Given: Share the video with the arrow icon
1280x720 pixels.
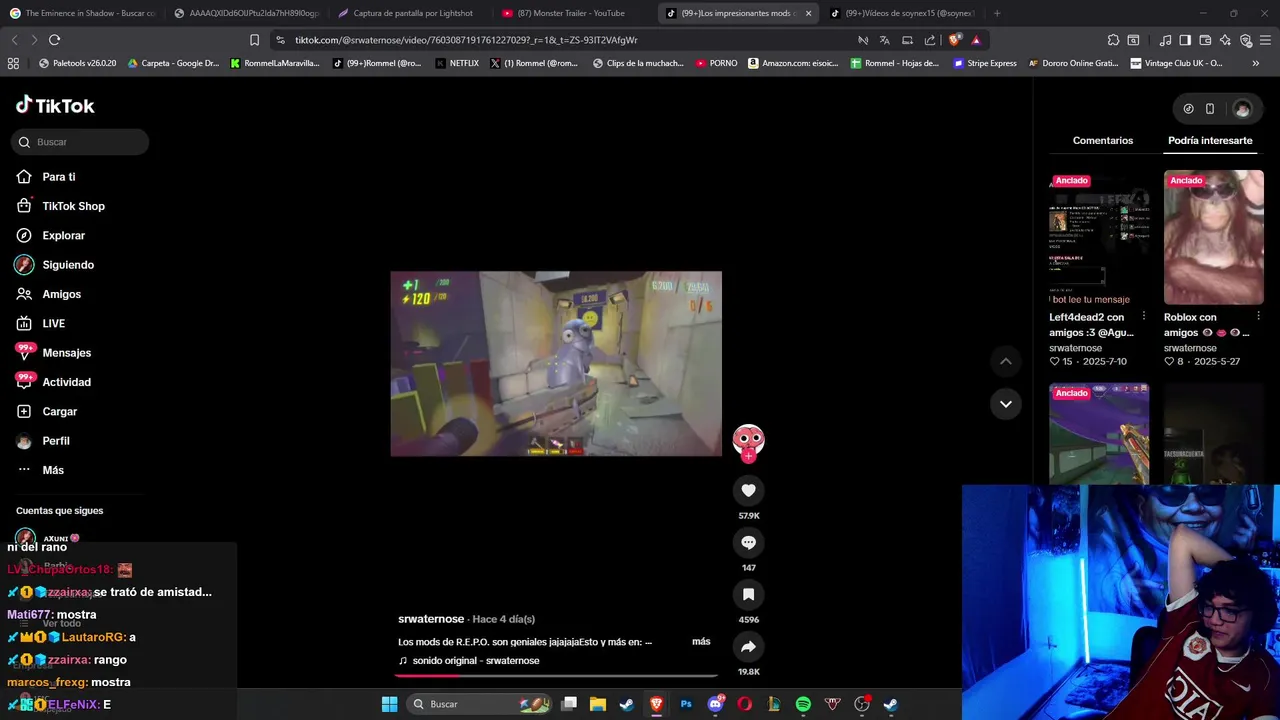Looking at the screenshot, I should [748, 646].
